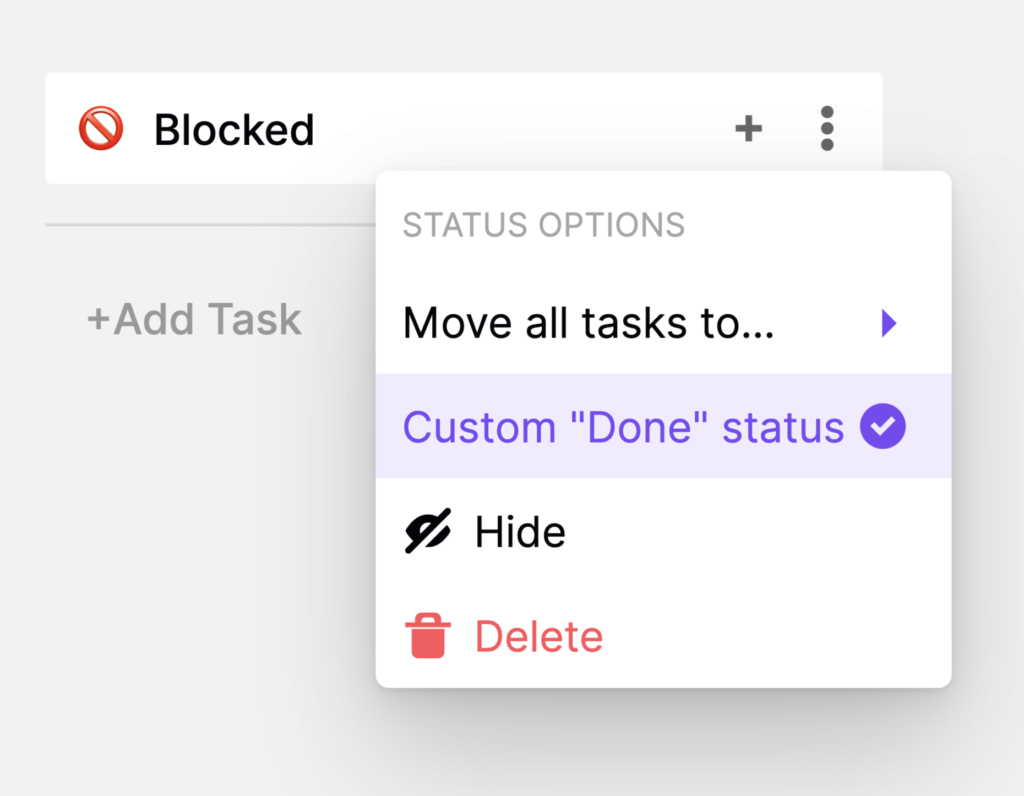This screenshot has width=1024, height=796.
Task: Click the crossed-out eye Hide icon
Action: [x=428, y=531]
